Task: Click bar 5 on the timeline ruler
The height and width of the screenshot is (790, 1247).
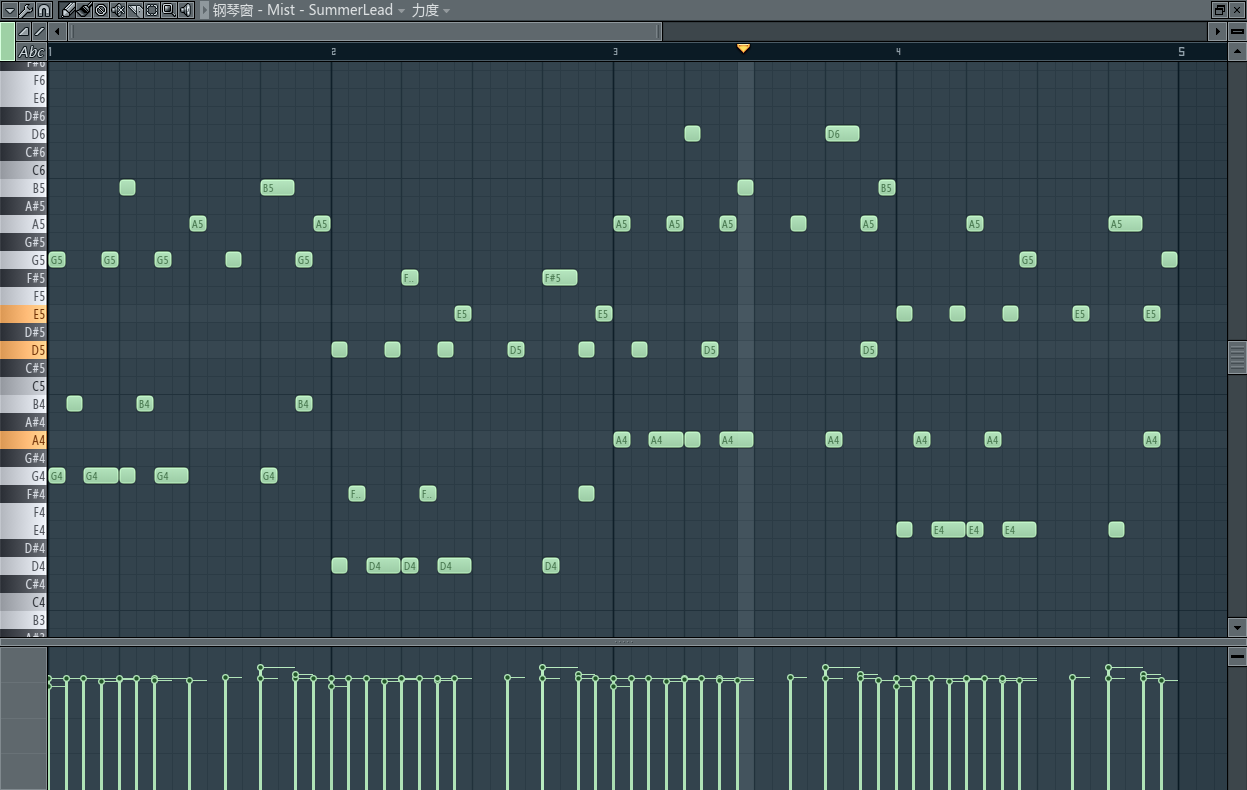Action: coord(1181,51)
